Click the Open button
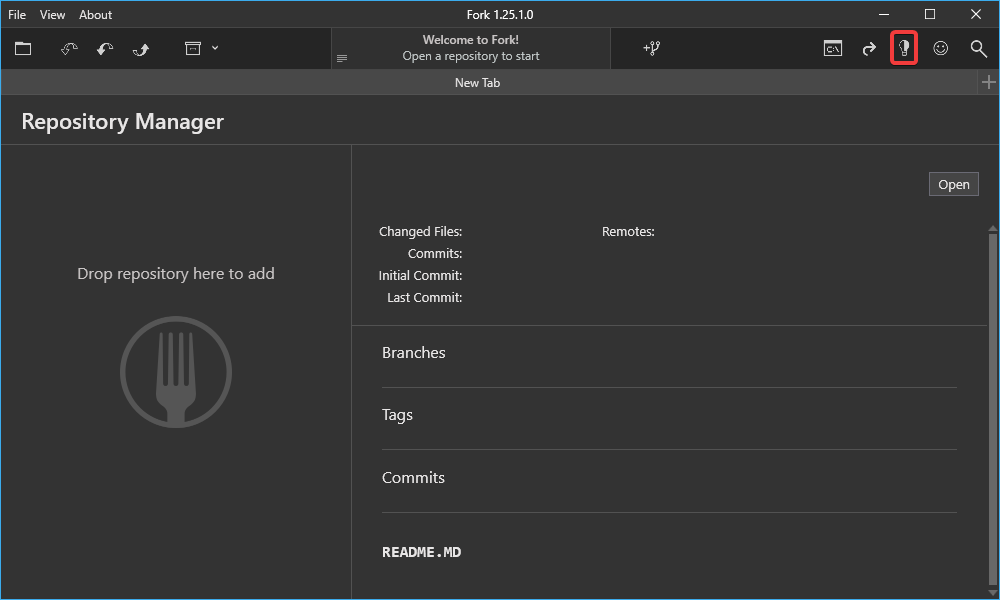 click(x=953, y=184)
